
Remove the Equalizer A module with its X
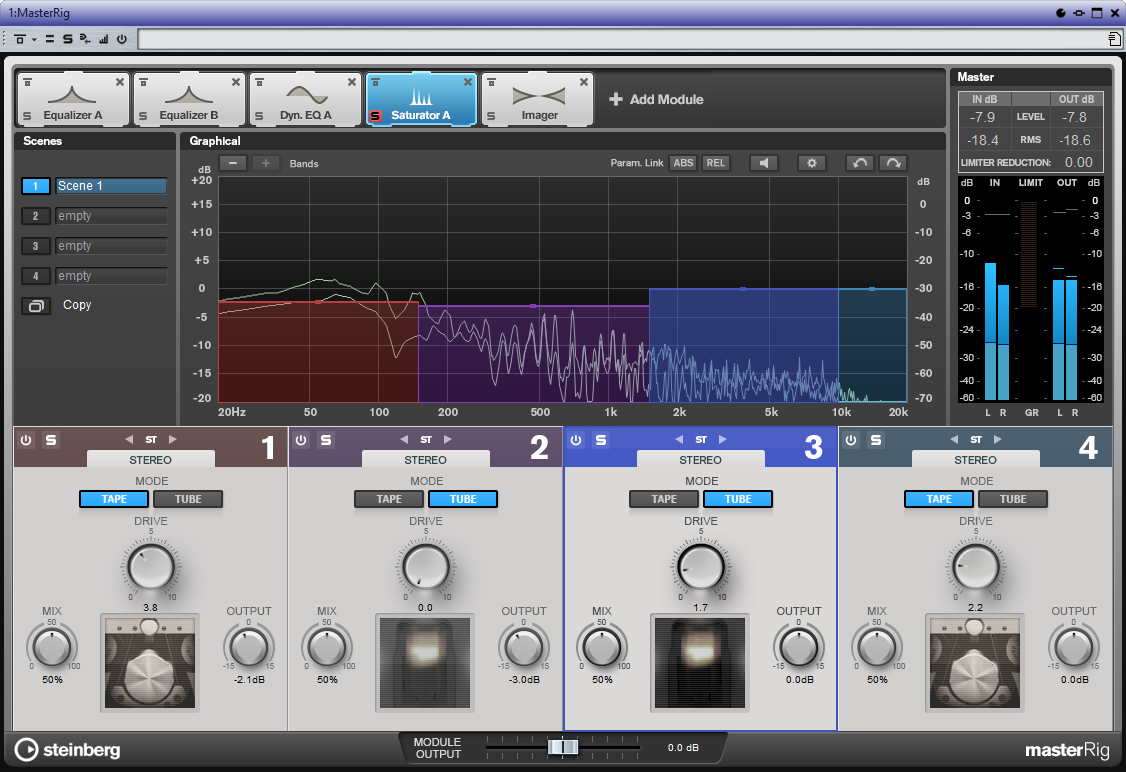click(x=120, y=83)
